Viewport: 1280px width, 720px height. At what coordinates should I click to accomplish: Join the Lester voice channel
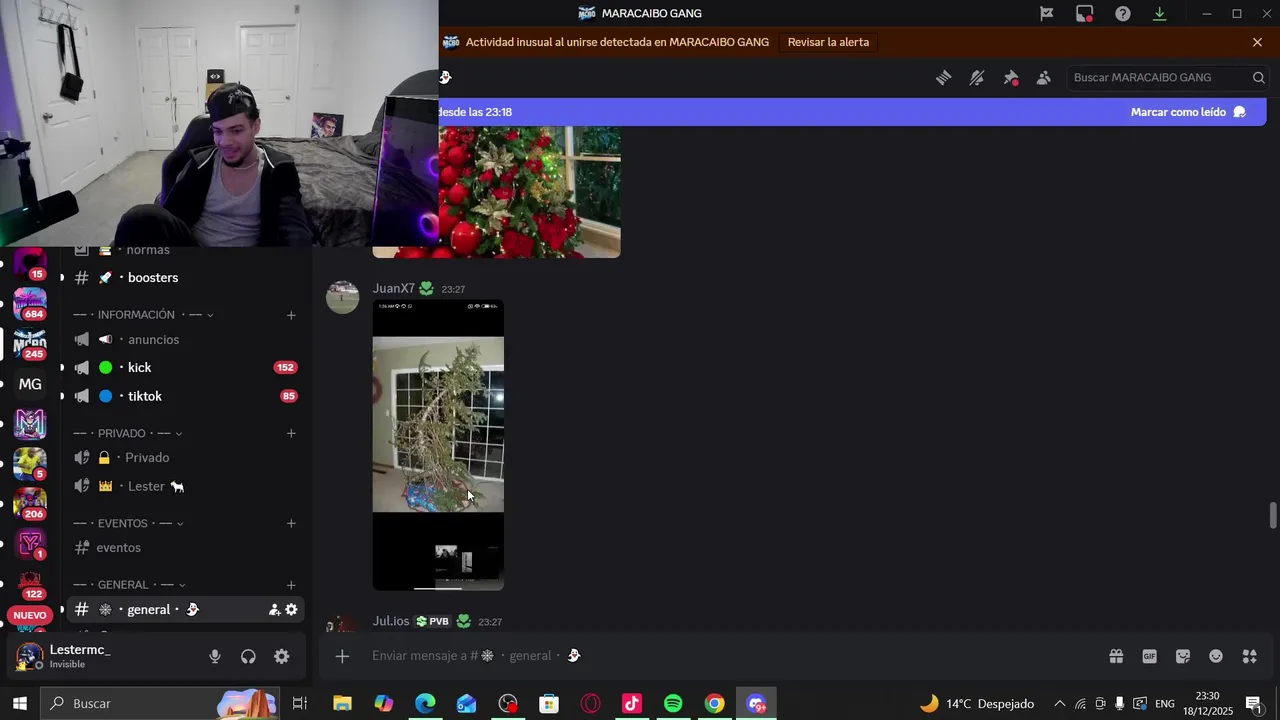(x=185, y=487)
